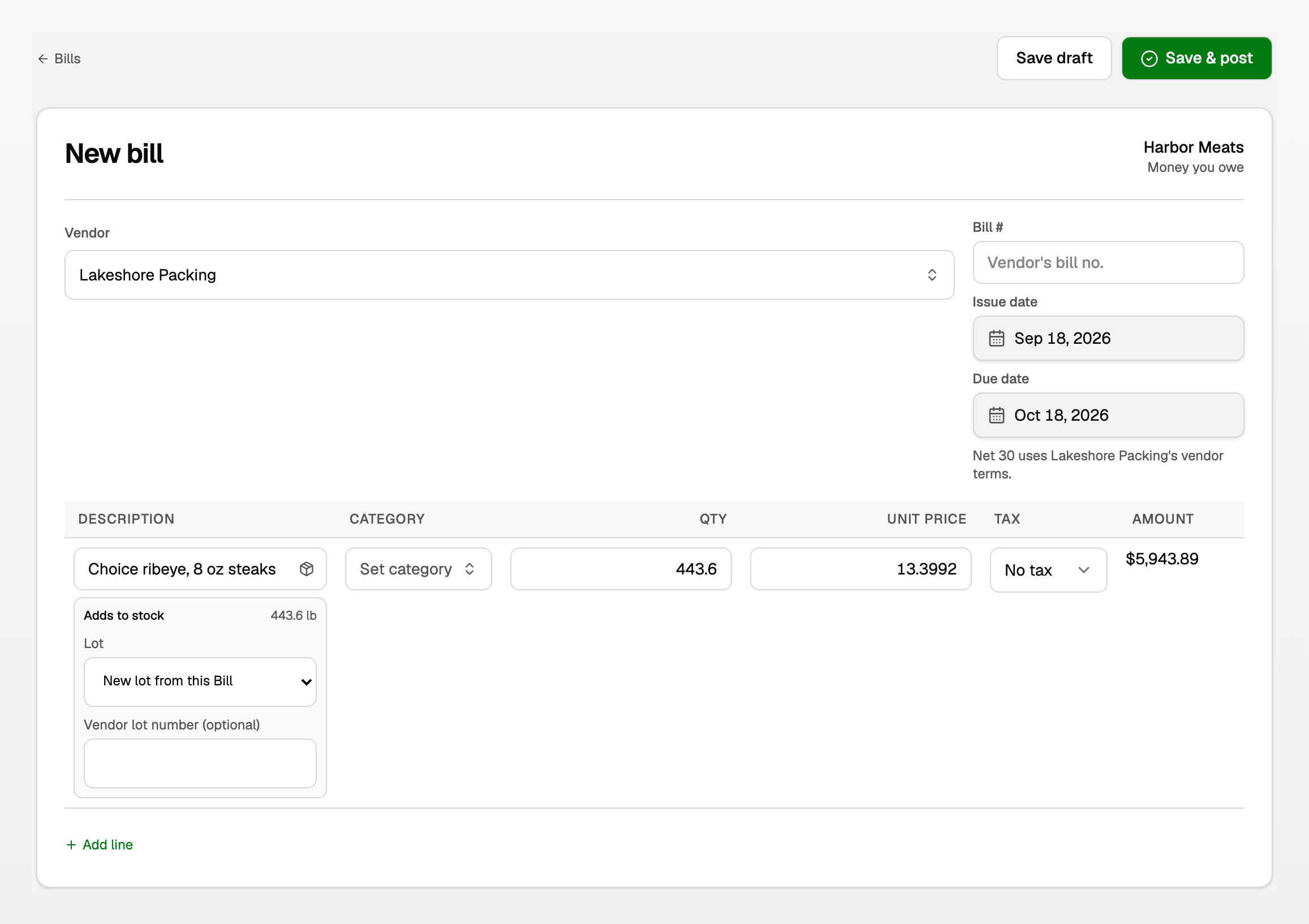1309x924 pixels.
Task: Click the AMOUNT column header
Action: [x=1162, y=519]
